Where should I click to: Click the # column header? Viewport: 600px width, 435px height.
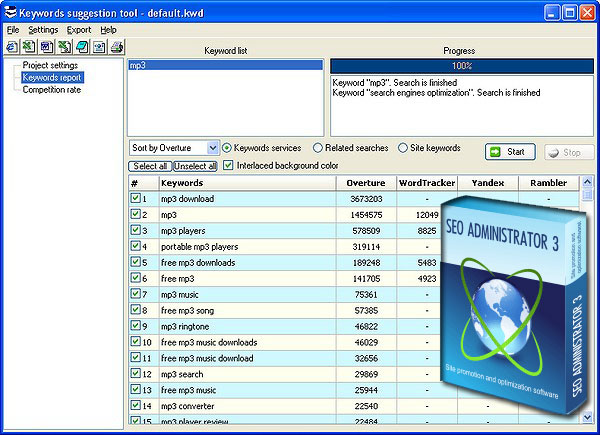coord(144,183)
